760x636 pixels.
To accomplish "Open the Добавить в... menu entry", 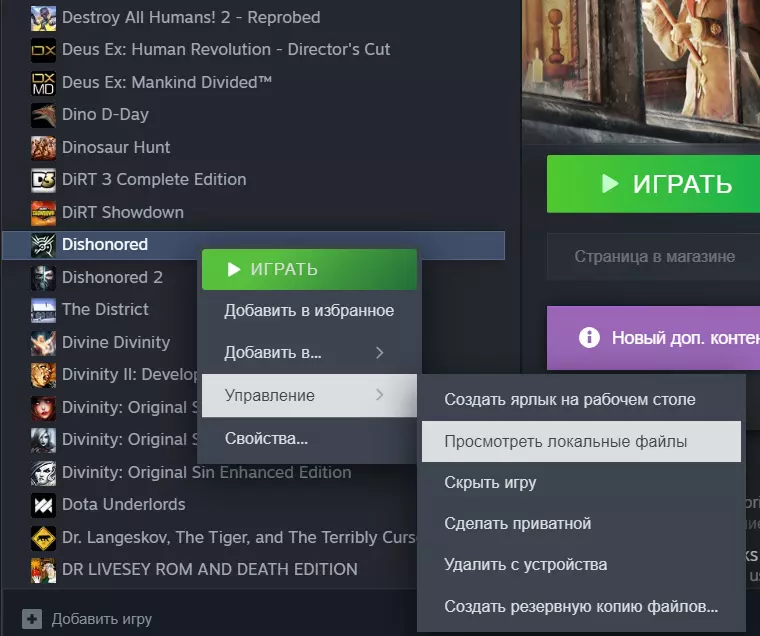I will click(x=309, y=352).
